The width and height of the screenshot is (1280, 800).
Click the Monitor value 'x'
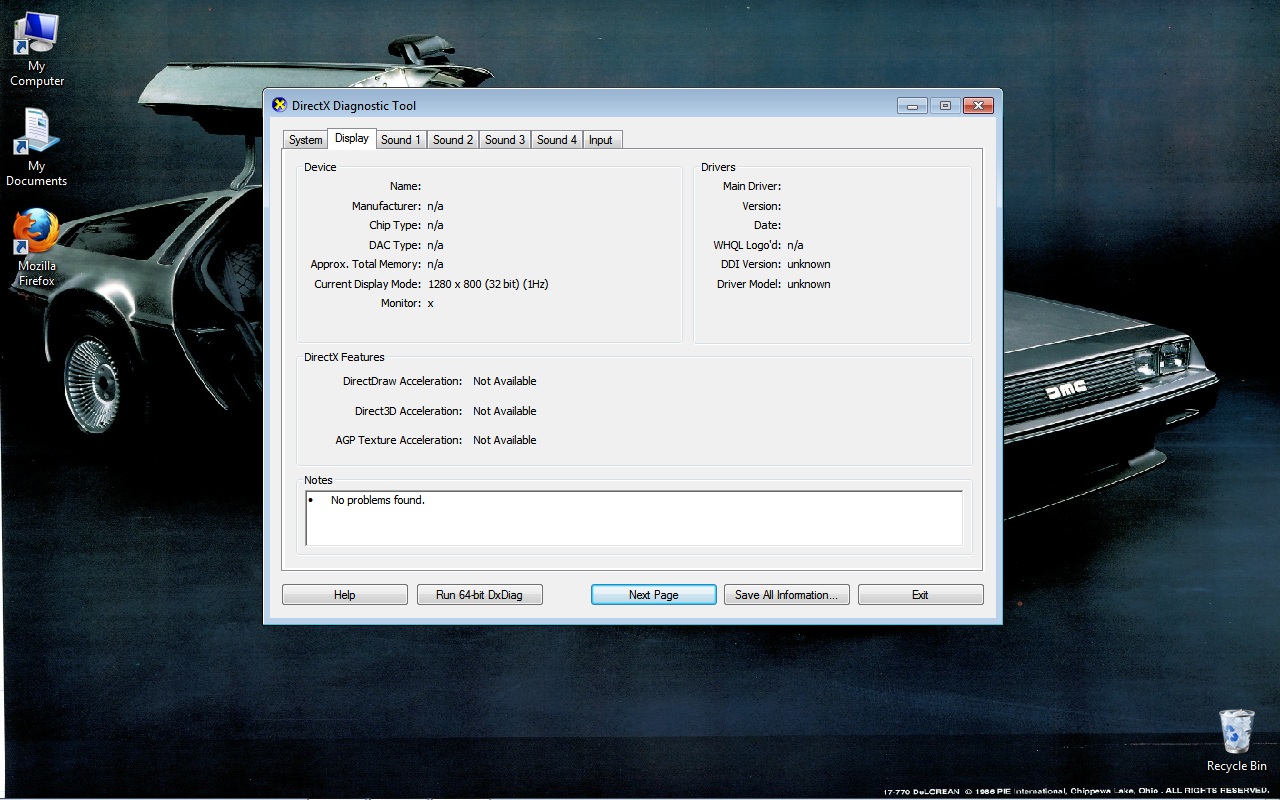tap(431, 304)
